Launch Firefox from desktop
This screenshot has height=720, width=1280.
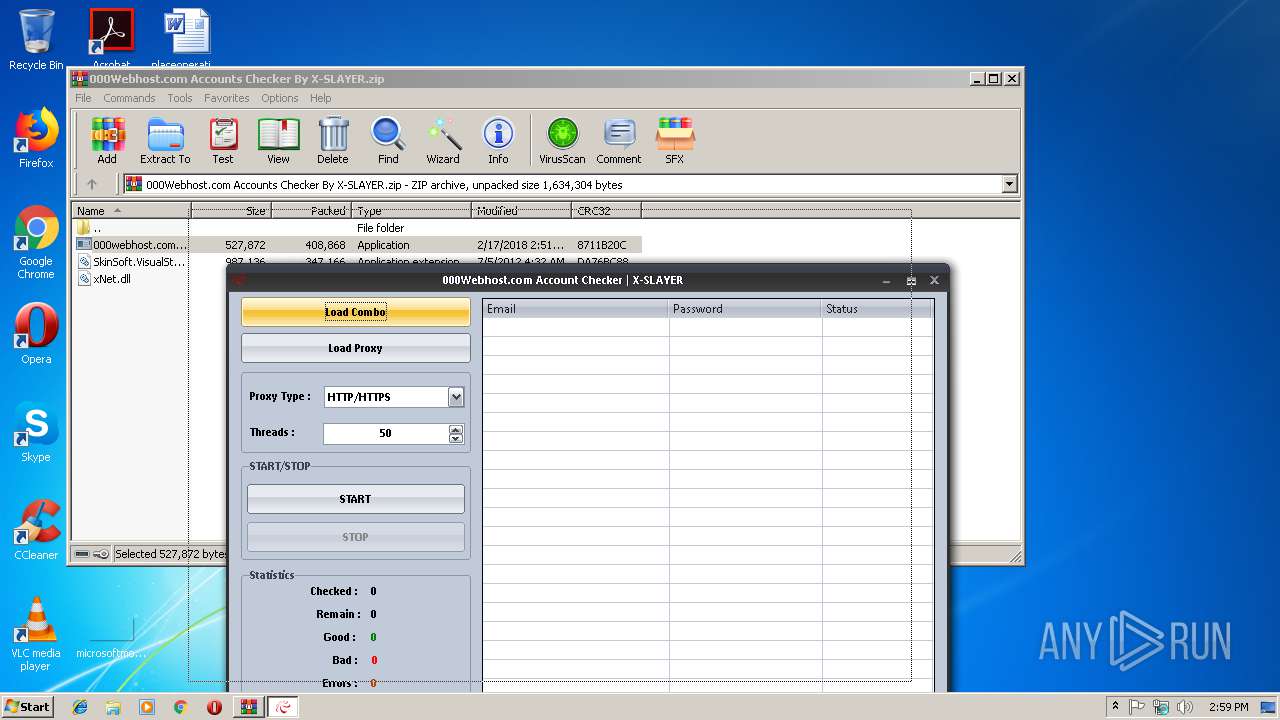pyautogui.click(x=36, y=138)
